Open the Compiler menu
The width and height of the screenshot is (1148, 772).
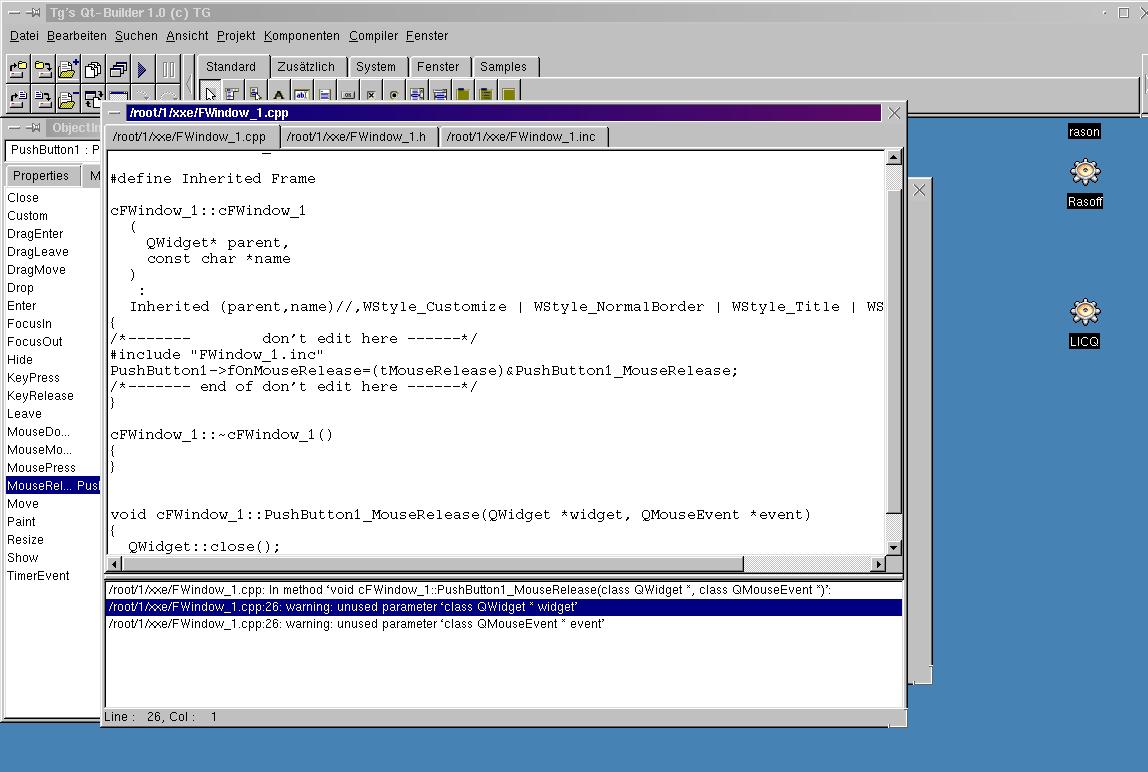click(x=373, y=36)
